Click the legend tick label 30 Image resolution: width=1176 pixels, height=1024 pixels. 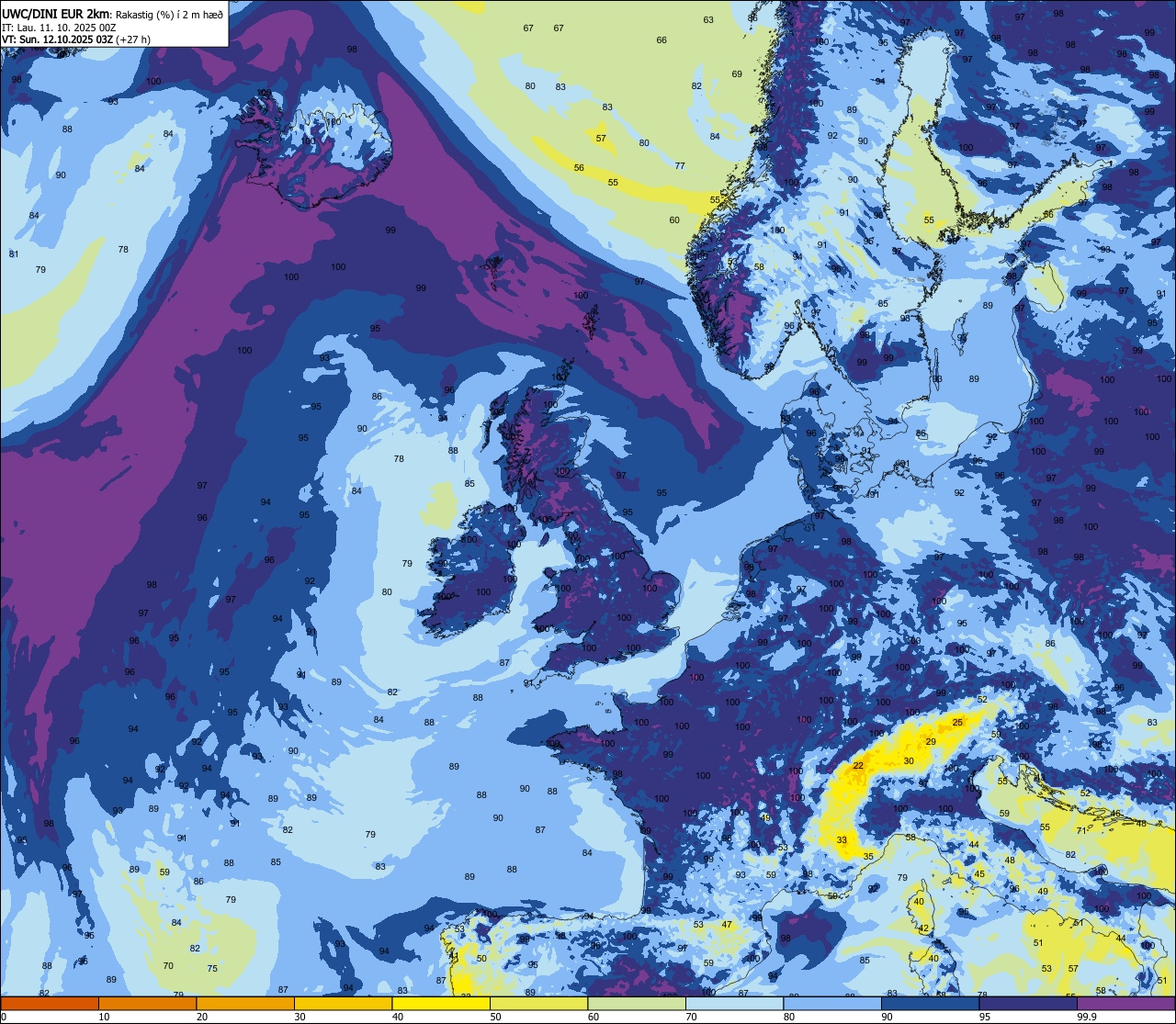coord(300,1017)
